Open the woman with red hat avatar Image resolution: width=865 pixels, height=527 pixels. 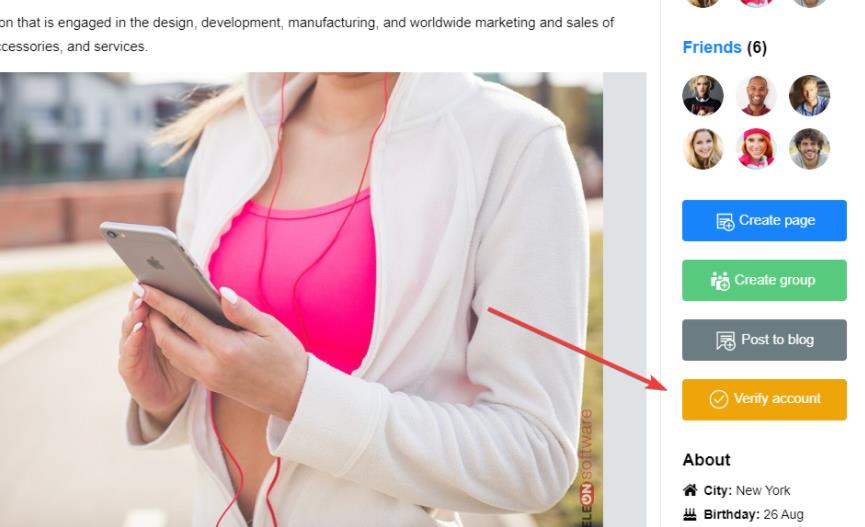coord(756,148)
